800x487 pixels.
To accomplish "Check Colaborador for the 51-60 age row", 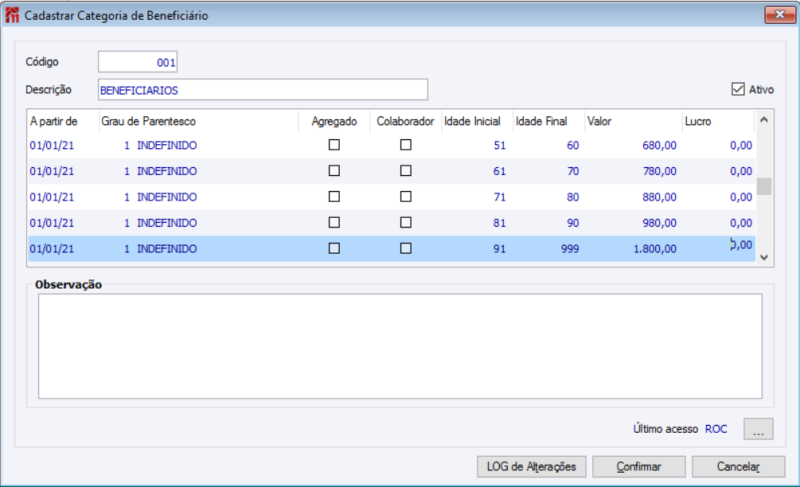I will tap(406, 145).
